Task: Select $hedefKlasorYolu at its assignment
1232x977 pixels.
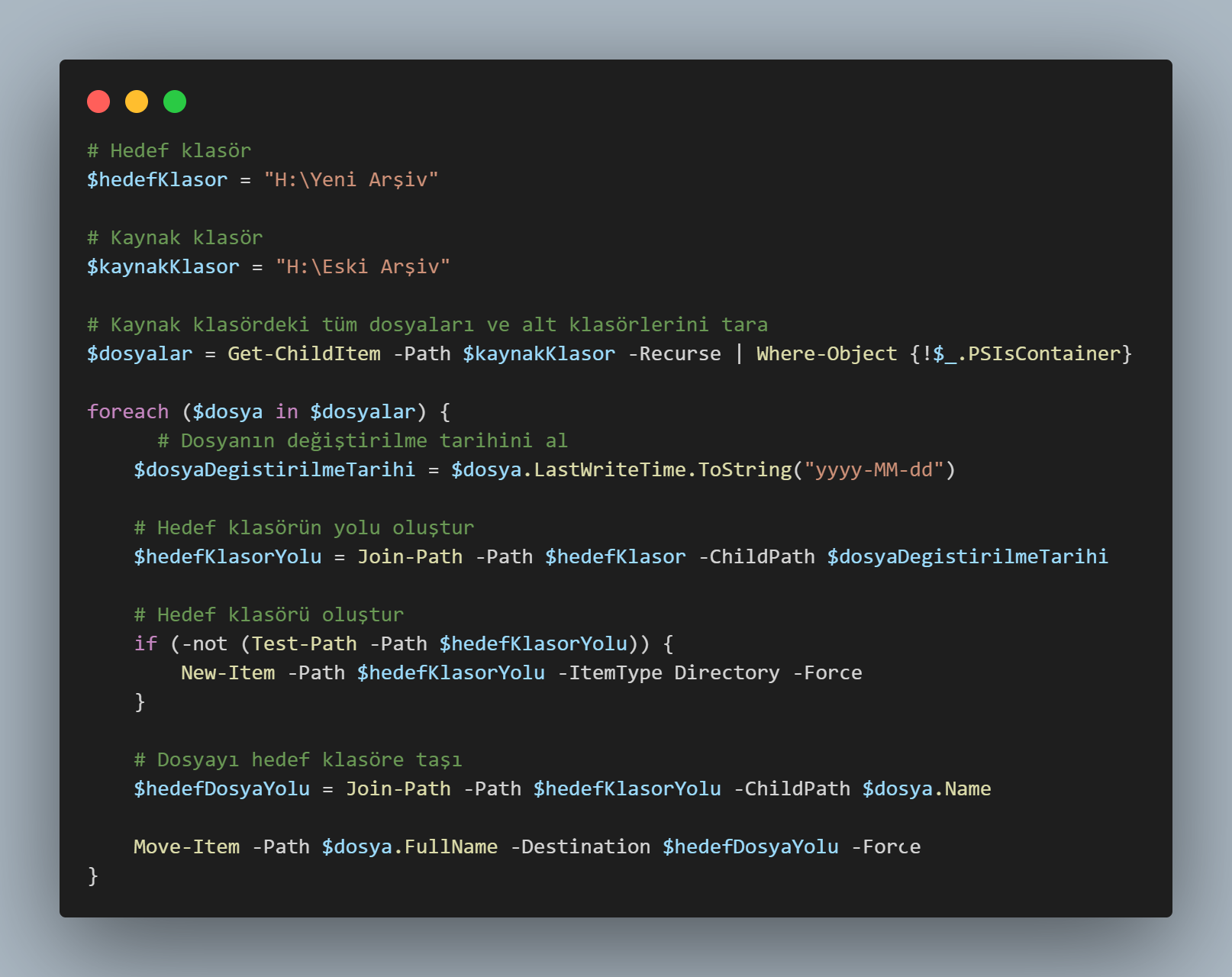Action: [227, 556]
